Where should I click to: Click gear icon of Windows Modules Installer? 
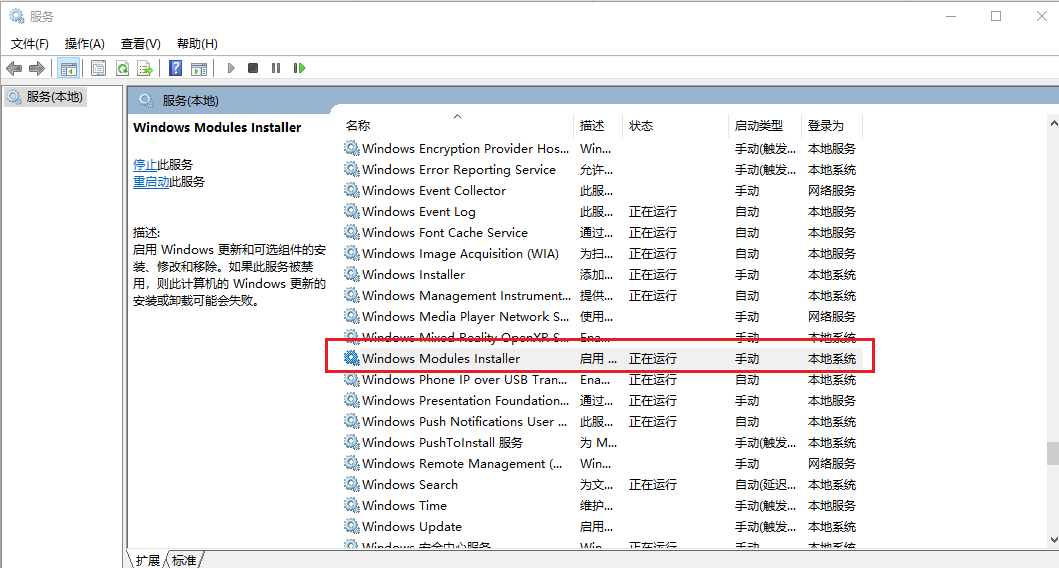(x=352, y=358)
